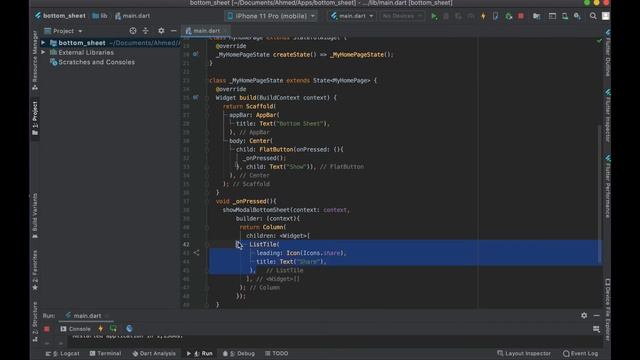Fold the ListTile block at line 42
This screenshot has height=360, width=640.
[207, 244]
